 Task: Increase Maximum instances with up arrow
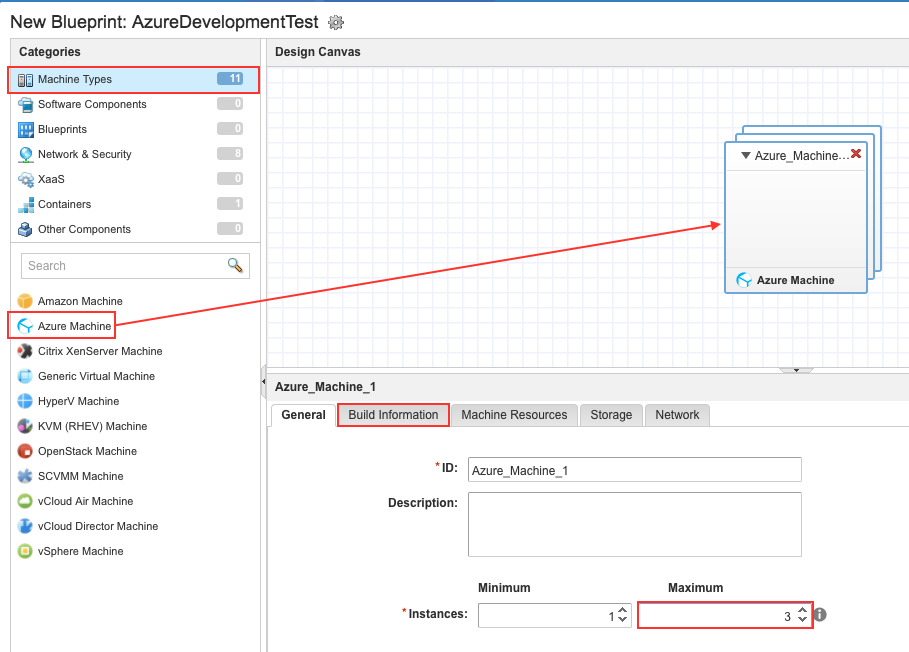click(802, 610)
